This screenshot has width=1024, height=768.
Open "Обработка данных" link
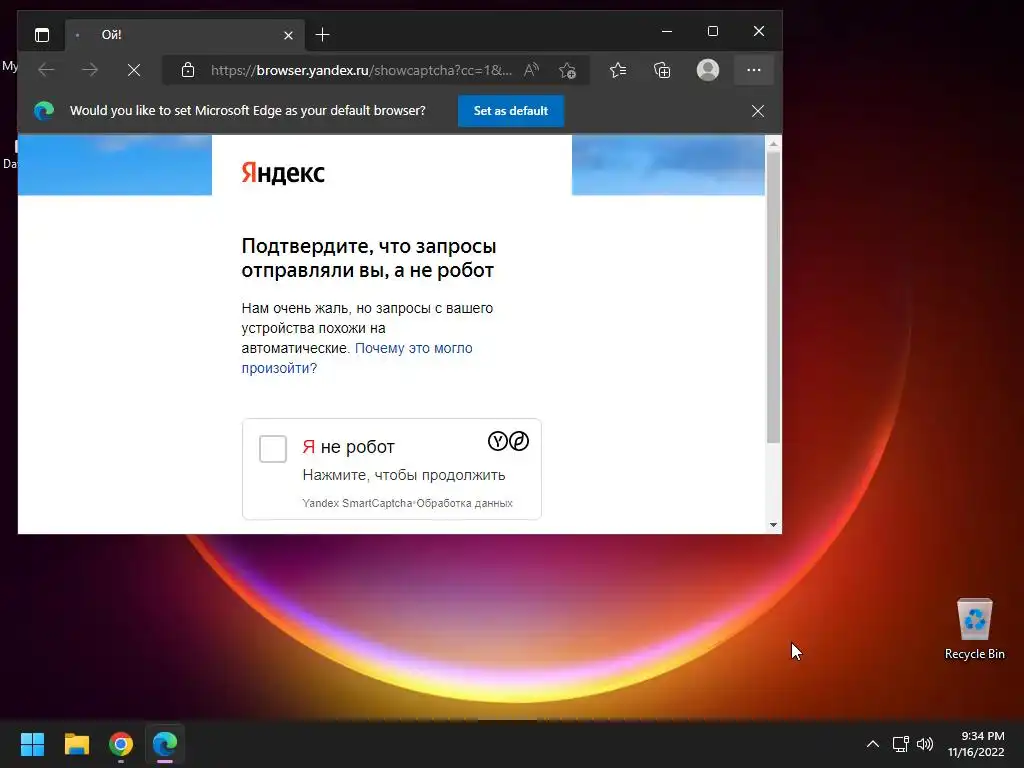pos(464,503)
